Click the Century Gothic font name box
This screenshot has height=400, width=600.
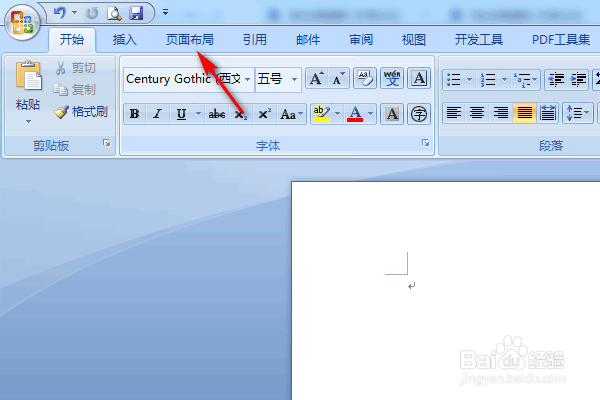pos(184,79)
